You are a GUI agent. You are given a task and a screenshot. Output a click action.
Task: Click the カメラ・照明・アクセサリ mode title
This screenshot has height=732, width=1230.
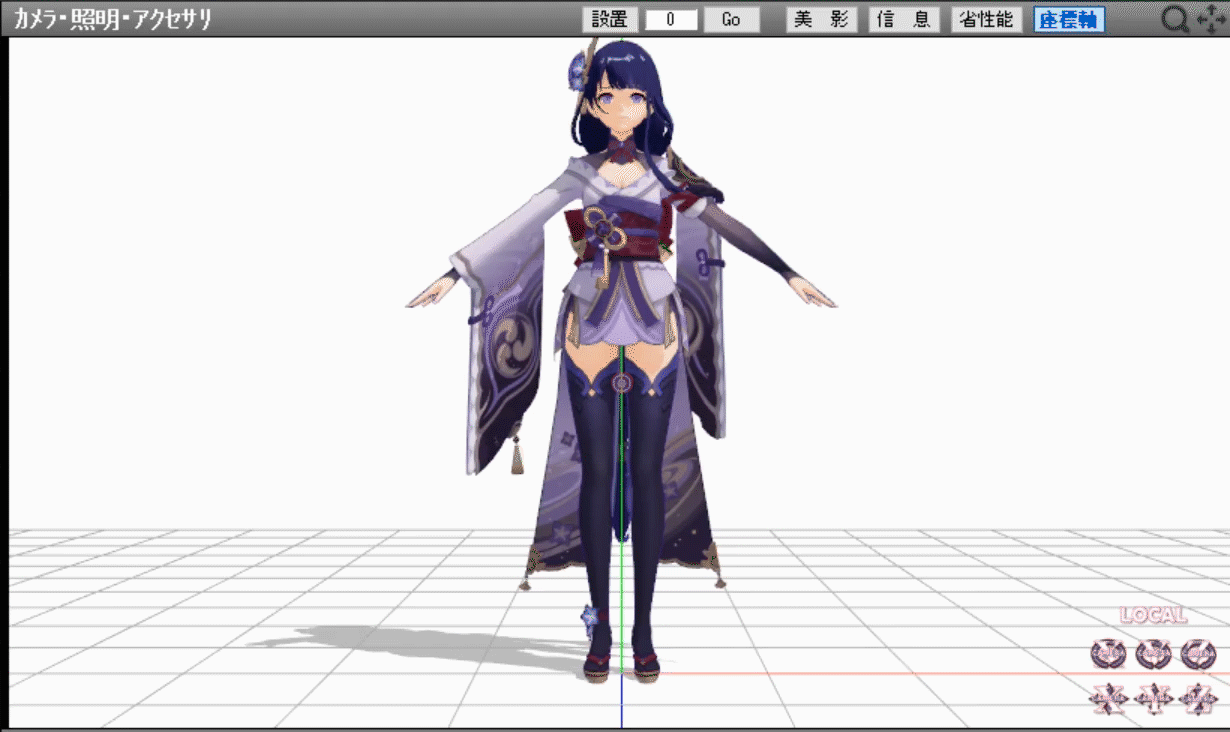pyautogui.click(x=113, y=19)
